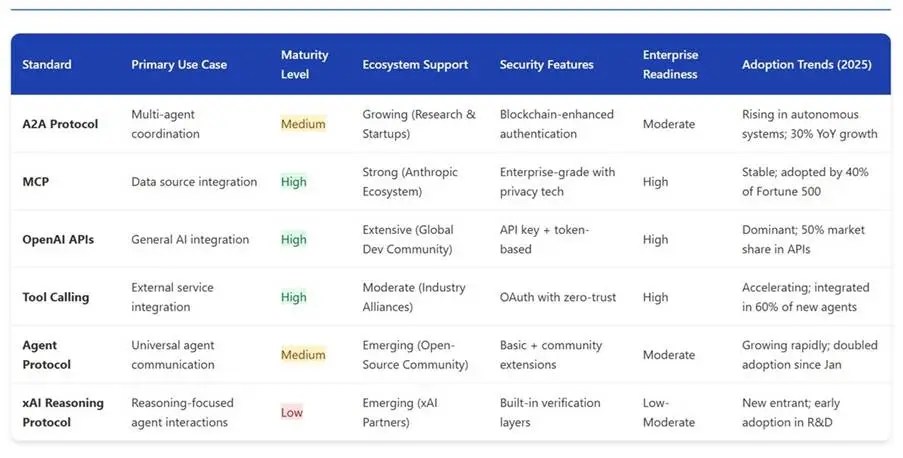The height and width of the screenshot is (458, 903).
Task: Select the Maturity Level column header
Action: click(x=304, y=64)
